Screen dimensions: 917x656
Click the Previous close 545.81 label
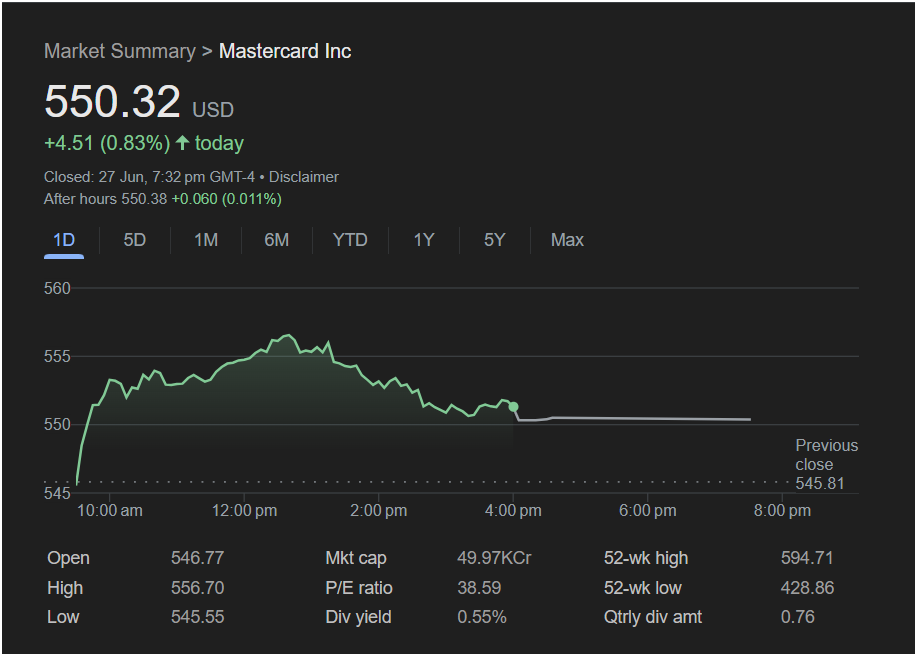point(826,464)
